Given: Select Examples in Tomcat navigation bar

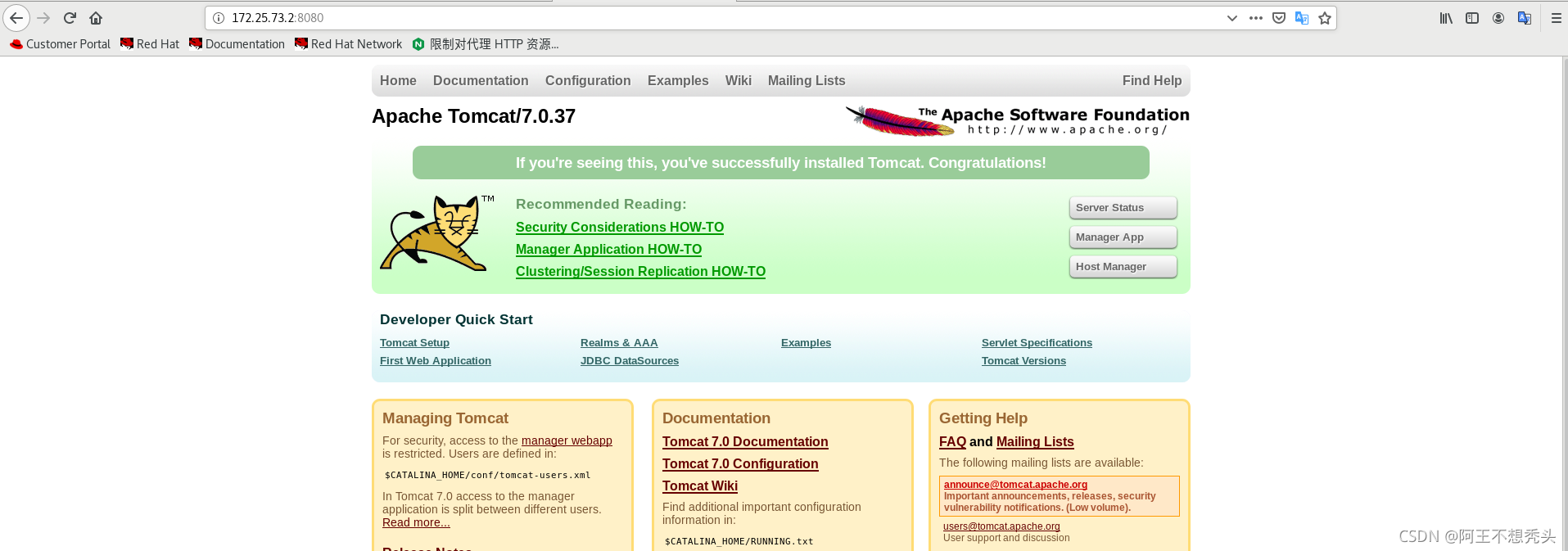Looking at the screenshot, I should click(x=678, y=80).
